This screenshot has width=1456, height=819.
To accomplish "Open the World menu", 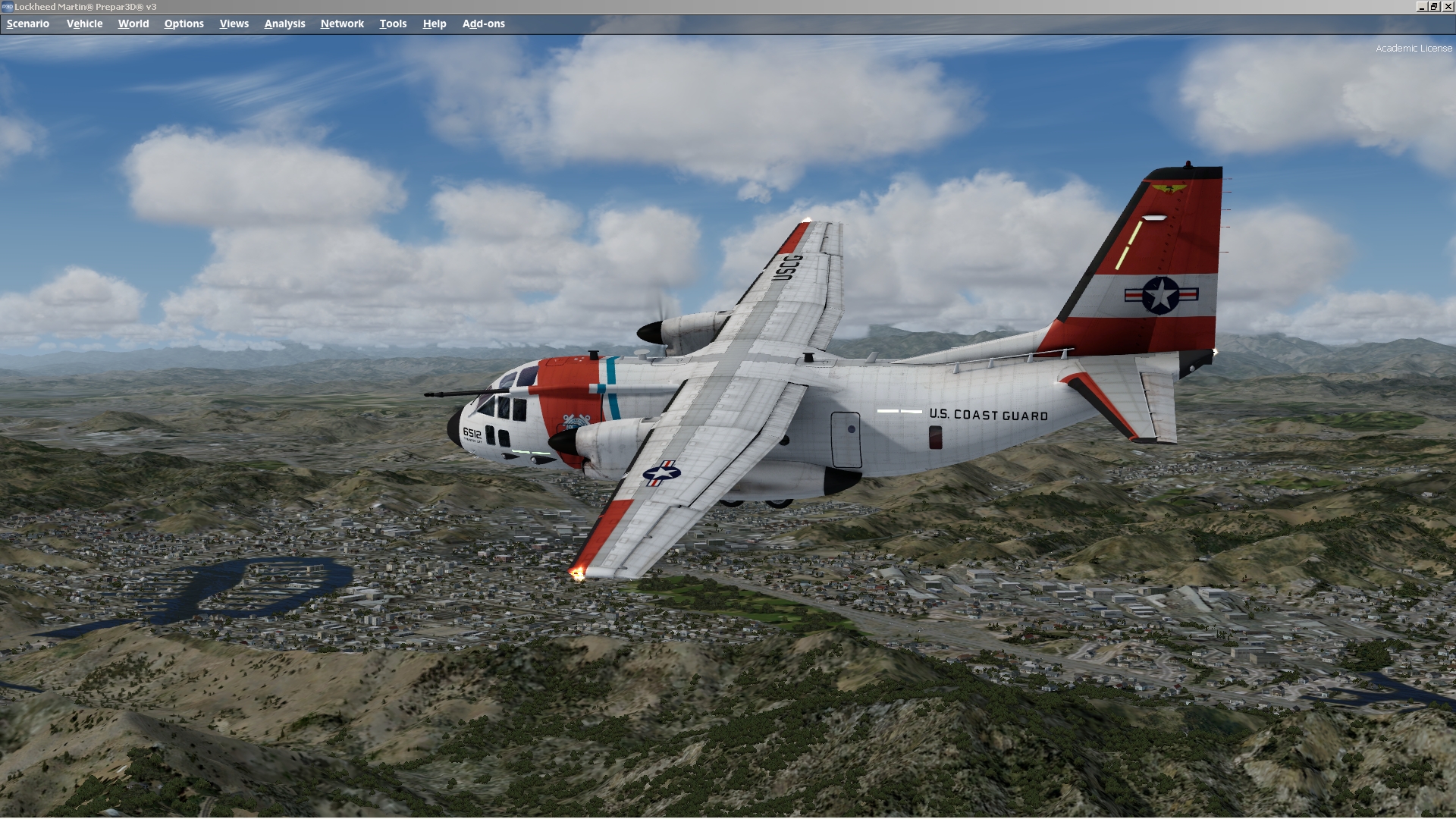I will click(x=133, y=24).
